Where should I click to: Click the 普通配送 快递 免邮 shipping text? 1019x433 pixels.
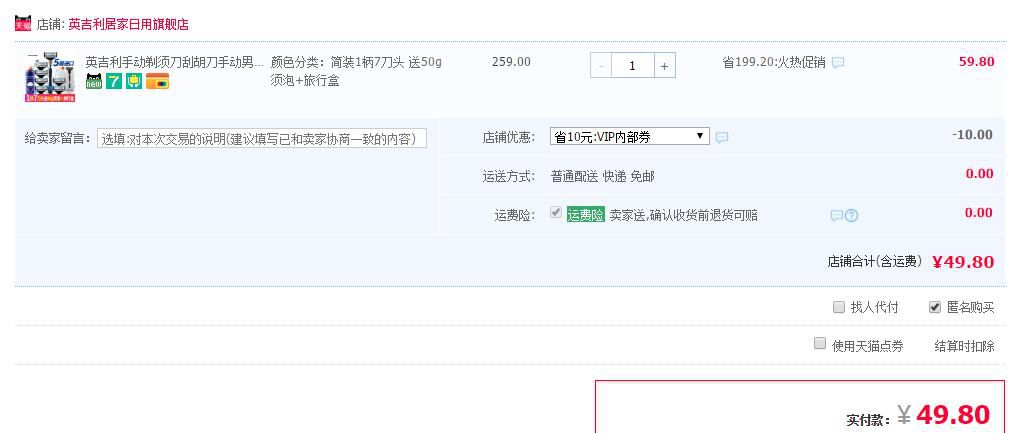(602, 176)
